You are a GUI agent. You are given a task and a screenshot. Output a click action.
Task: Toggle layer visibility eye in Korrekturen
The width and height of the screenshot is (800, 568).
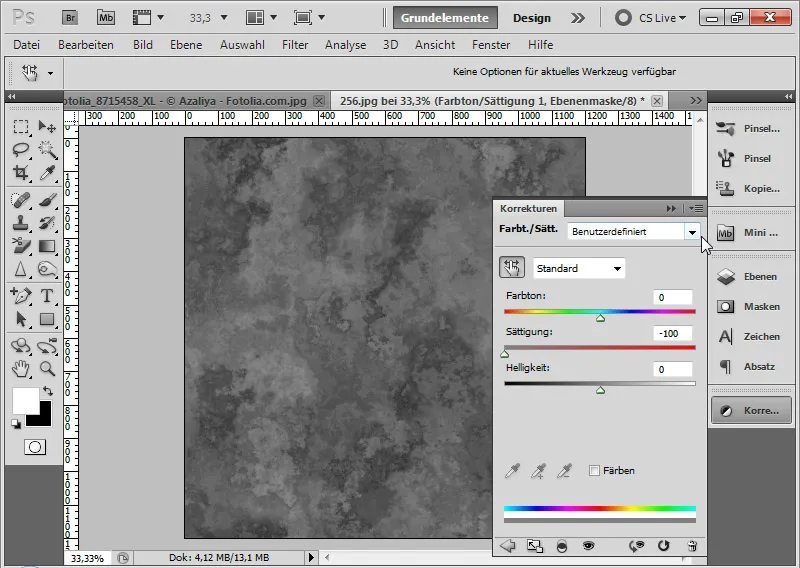coord(588,546)
